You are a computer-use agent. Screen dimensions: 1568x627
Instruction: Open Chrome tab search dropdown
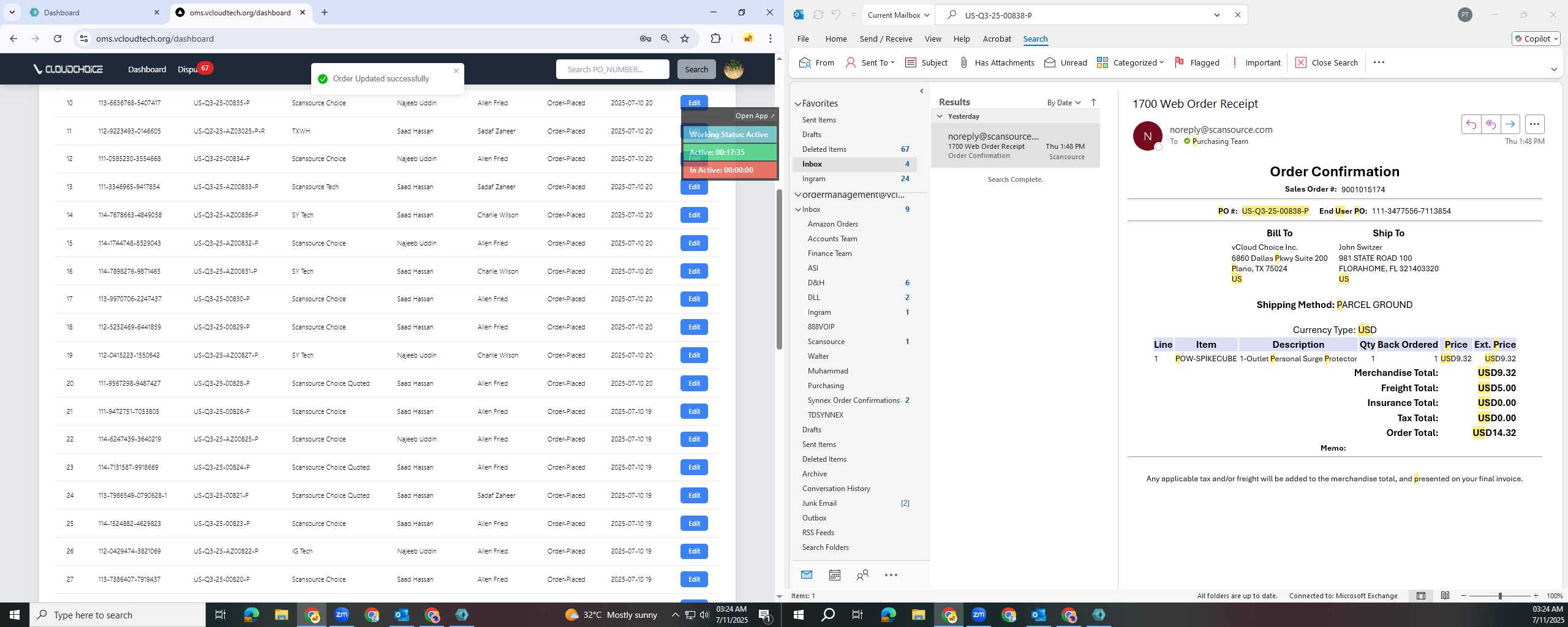click(x=12, y=12)
